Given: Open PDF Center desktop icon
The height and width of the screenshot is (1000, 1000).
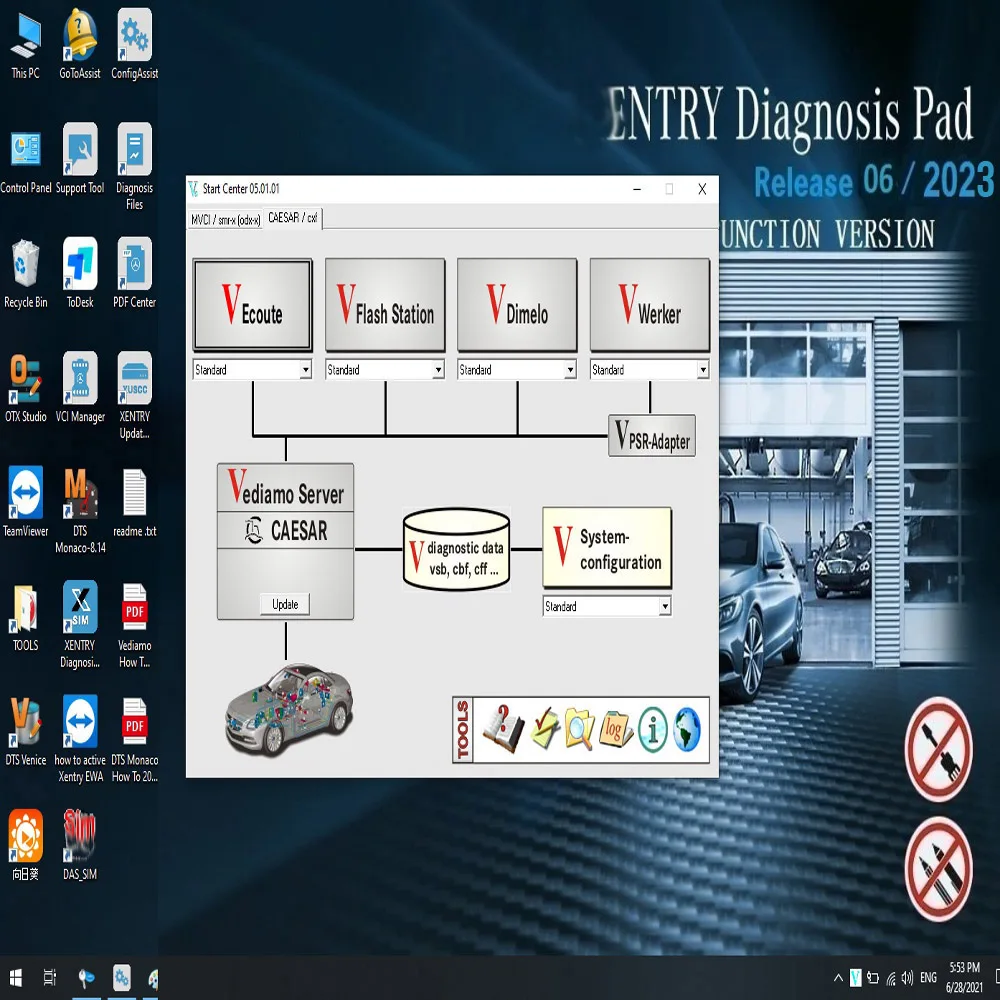Looking at the screenshot, I should coord(135,274).
